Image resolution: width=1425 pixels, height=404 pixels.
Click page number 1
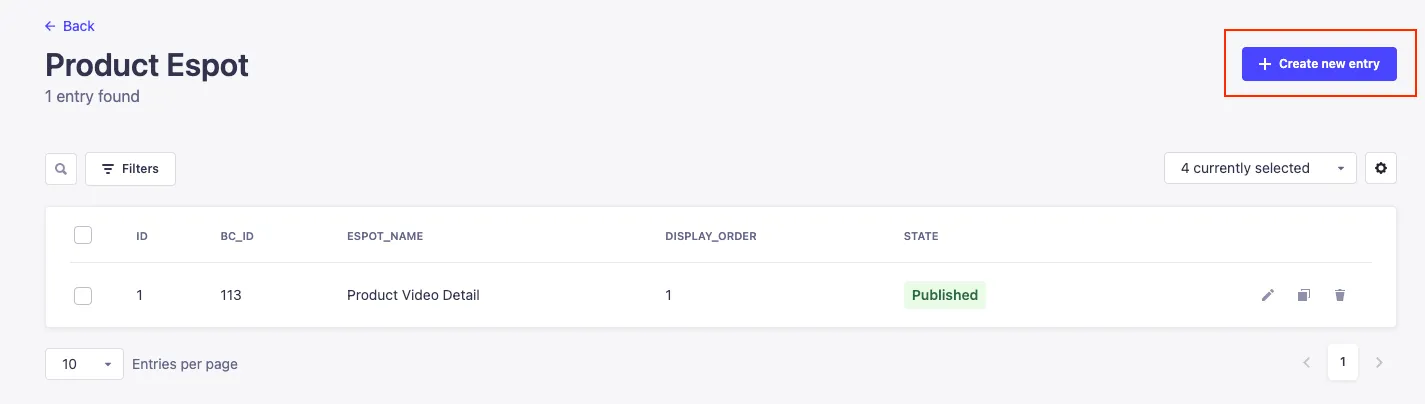click(x=1343, y=362)
